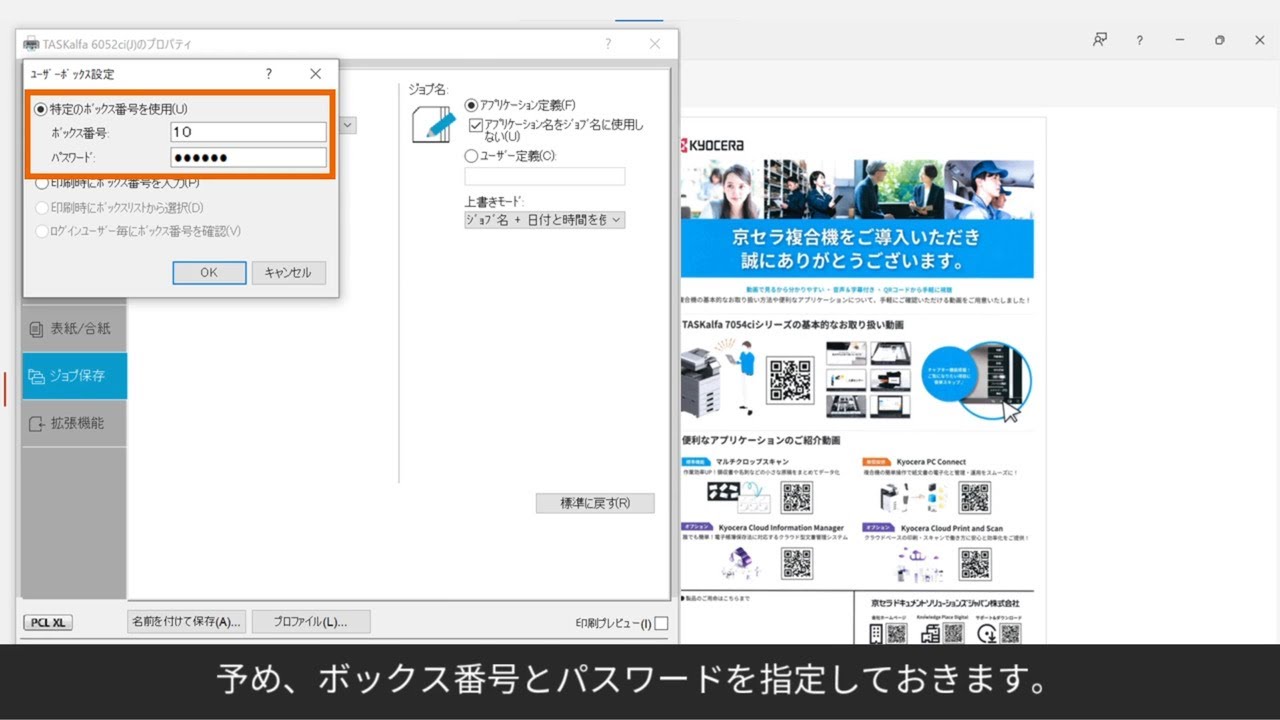The height and width of the screenshot is (720, 1280).
Task: Click the ? help button in the properties title bar
Action: [x=608, y=44]
